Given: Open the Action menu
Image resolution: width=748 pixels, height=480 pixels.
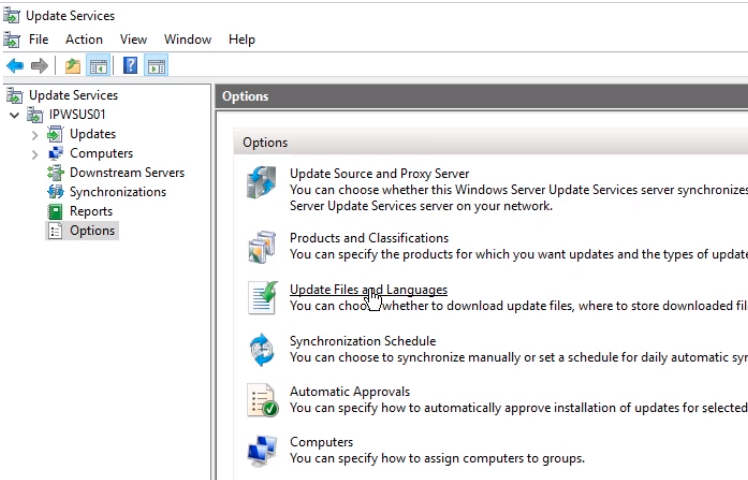Looking at the screenshot, I should (84, 39).
